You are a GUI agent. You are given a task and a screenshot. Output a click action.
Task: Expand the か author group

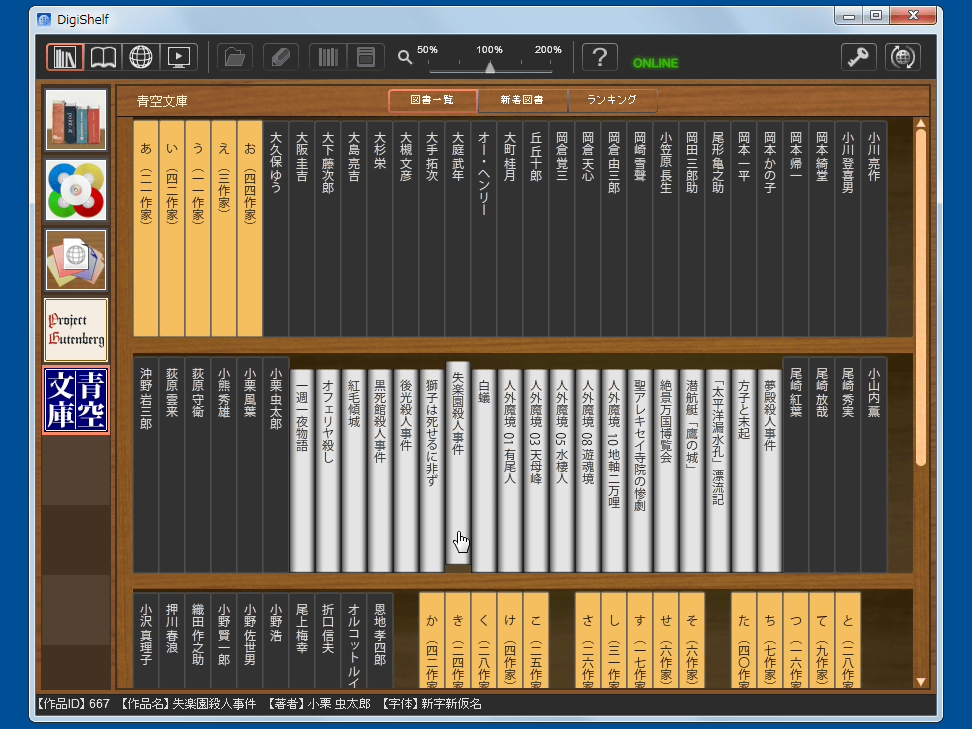pos(433,640)
